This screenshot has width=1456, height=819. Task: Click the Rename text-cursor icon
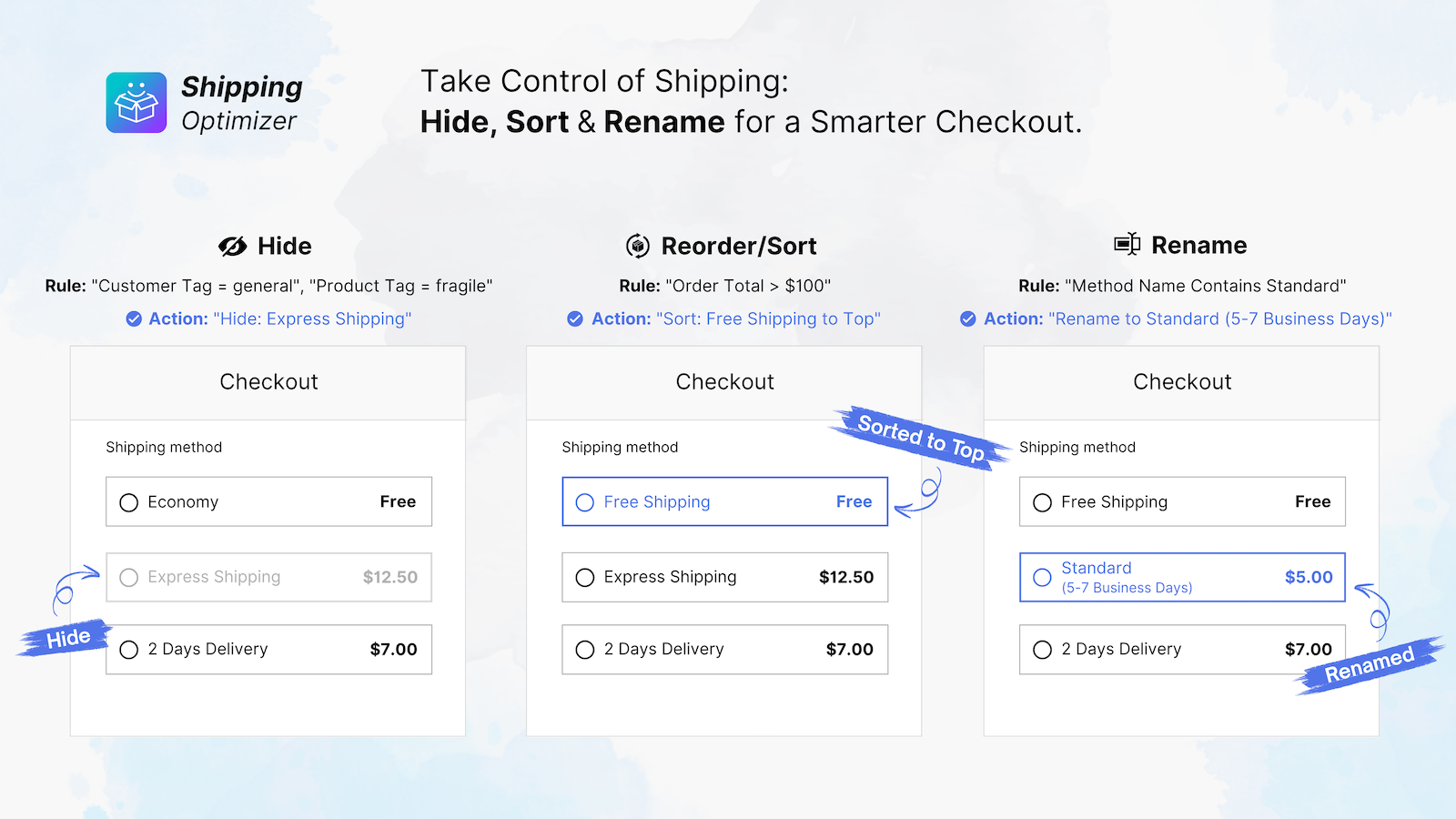[x=1127, y=244]
